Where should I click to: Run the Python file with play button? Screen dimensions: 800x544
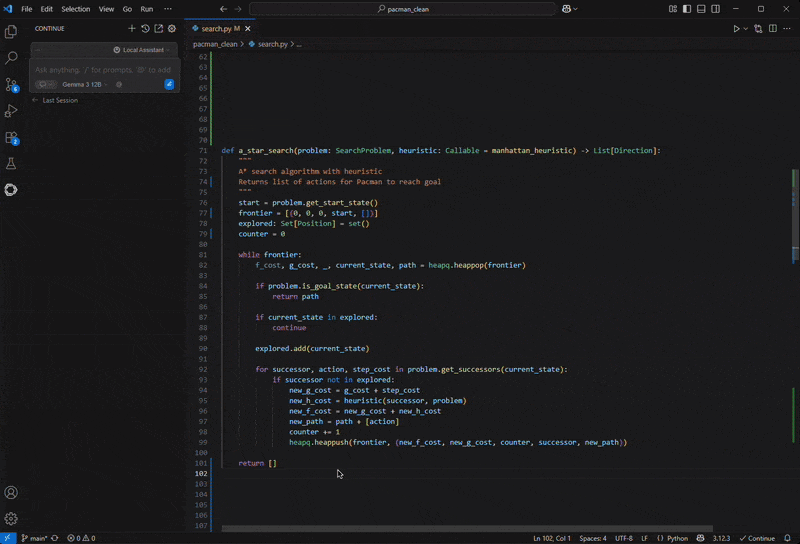pos(736,29)
